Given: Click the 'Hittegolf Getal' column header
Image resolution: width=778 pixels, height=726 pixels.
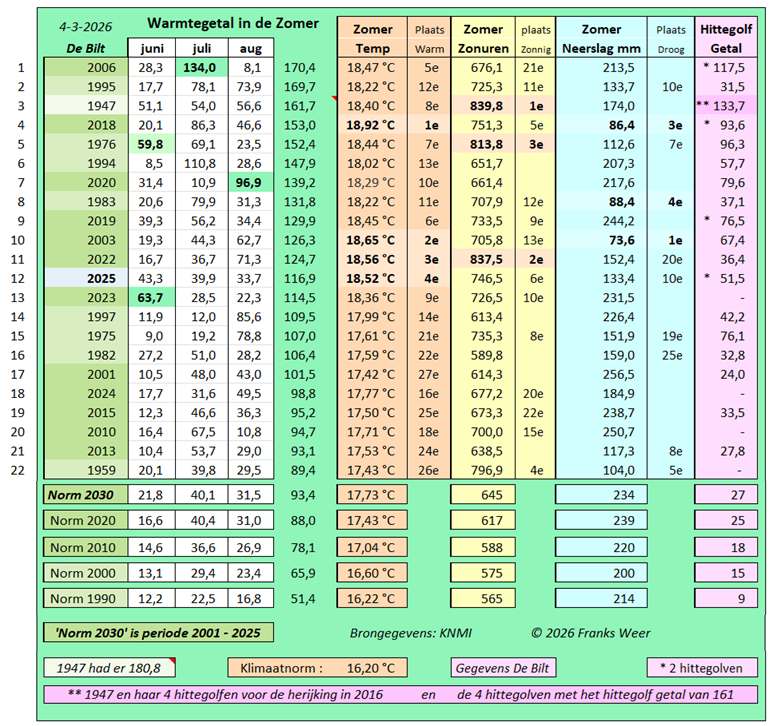Looking at the screenshot, I should click(x=726, y=38).
